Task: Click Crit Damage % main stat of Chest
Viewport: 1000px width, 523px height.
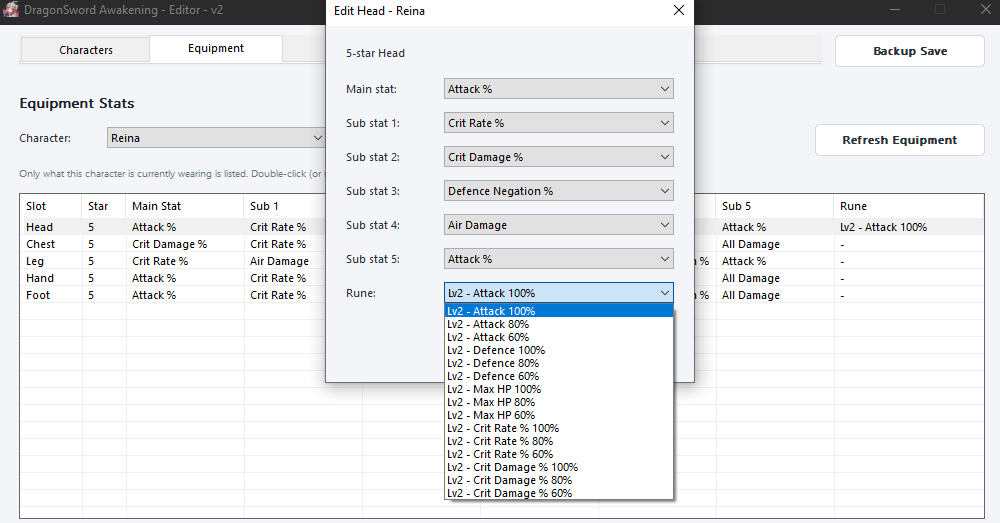Action: [169, 244]
